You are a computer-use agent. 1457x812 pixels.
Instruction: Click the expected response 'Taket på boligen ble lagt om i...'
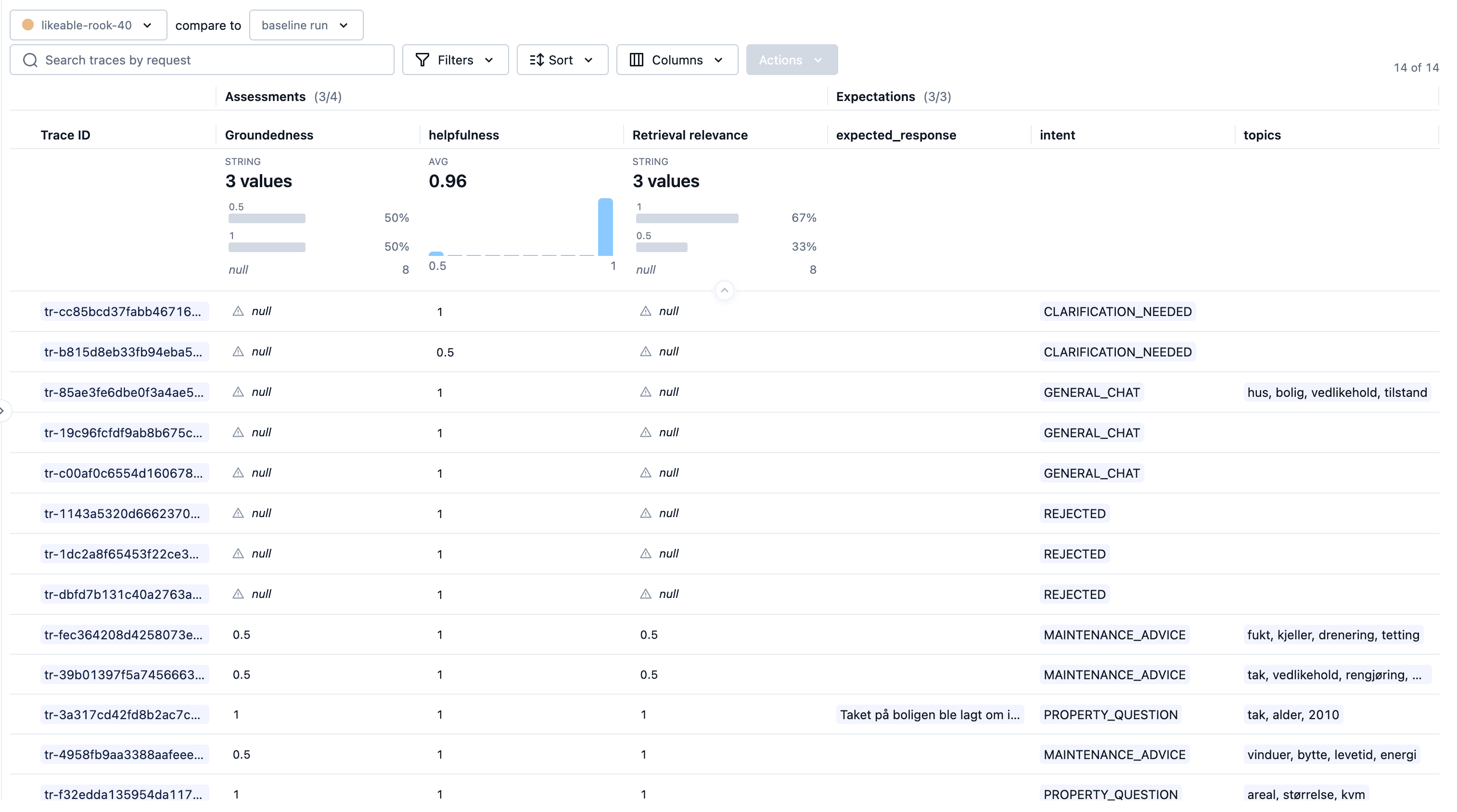coord(930,715)
